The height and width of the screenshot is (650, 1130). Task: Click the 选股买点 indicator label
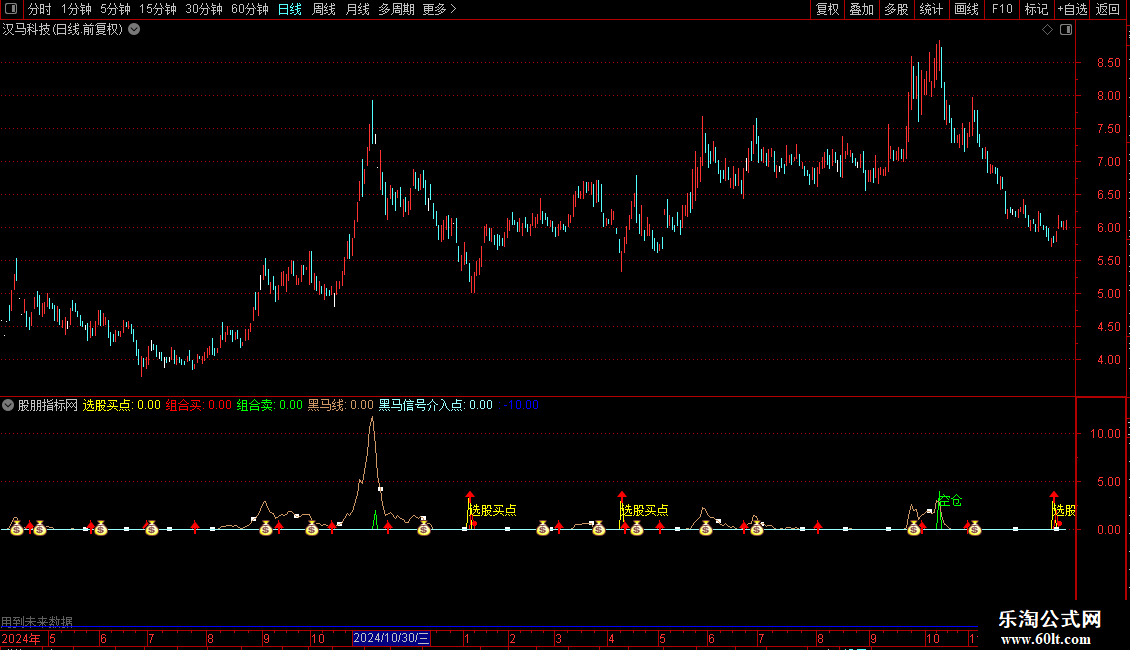(107, 405)
